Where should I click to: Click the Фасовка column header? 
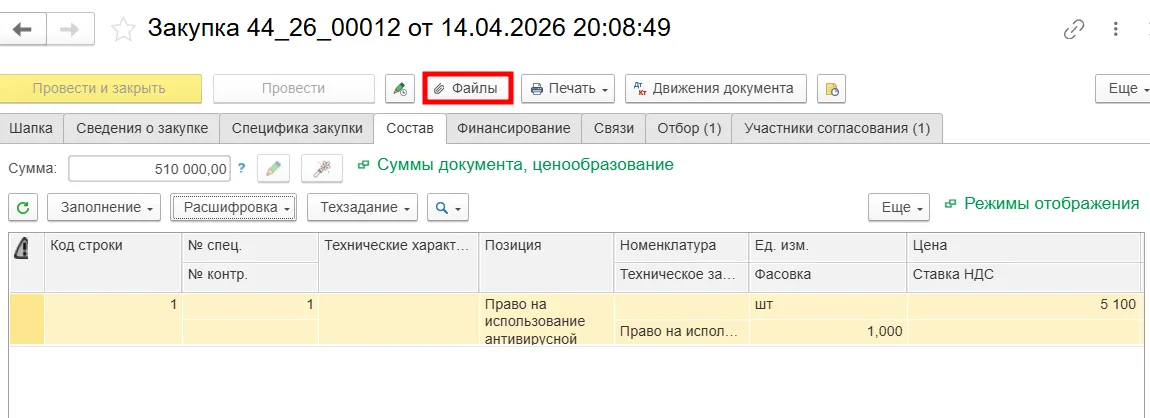[828, 276]
